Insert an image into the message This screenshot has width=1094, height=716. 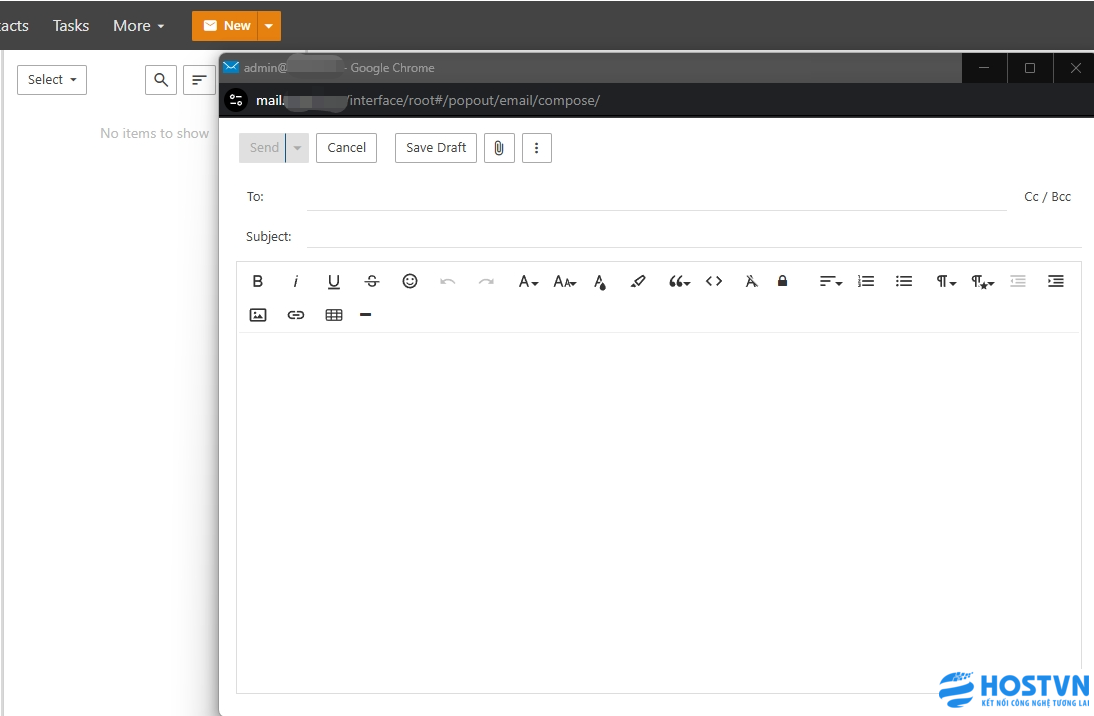point(258,315)
